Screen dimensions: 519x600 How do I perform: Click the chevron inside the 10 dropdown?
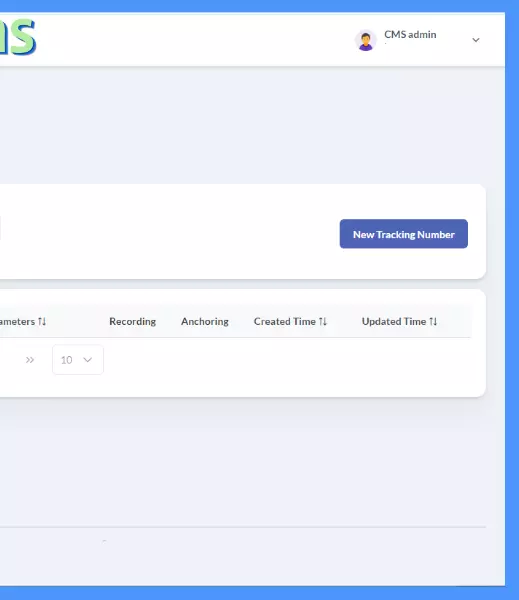(88, 360)
